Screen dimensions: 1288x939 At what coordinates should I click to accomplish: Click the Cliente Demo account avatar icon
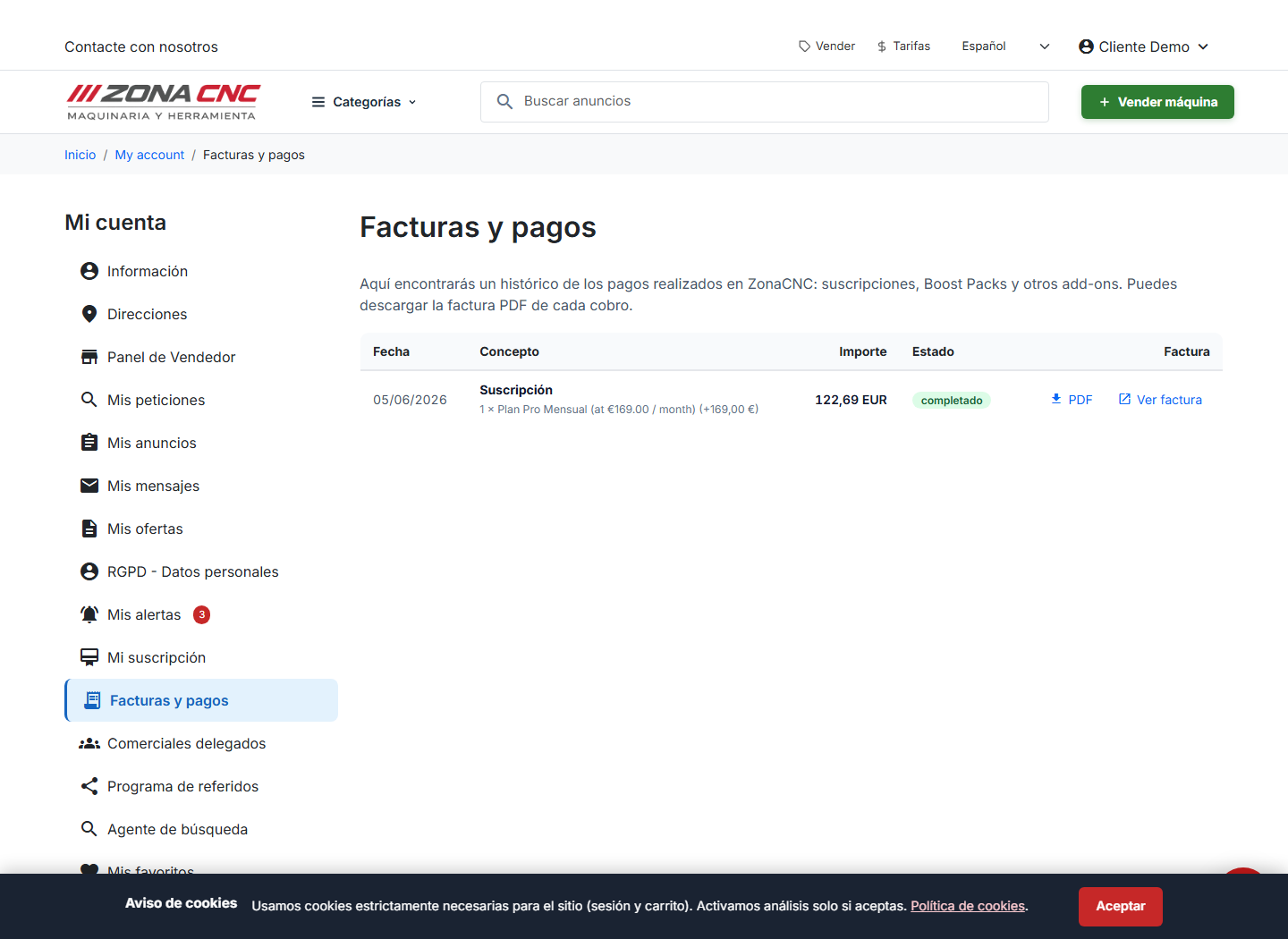pos(1087,47)
